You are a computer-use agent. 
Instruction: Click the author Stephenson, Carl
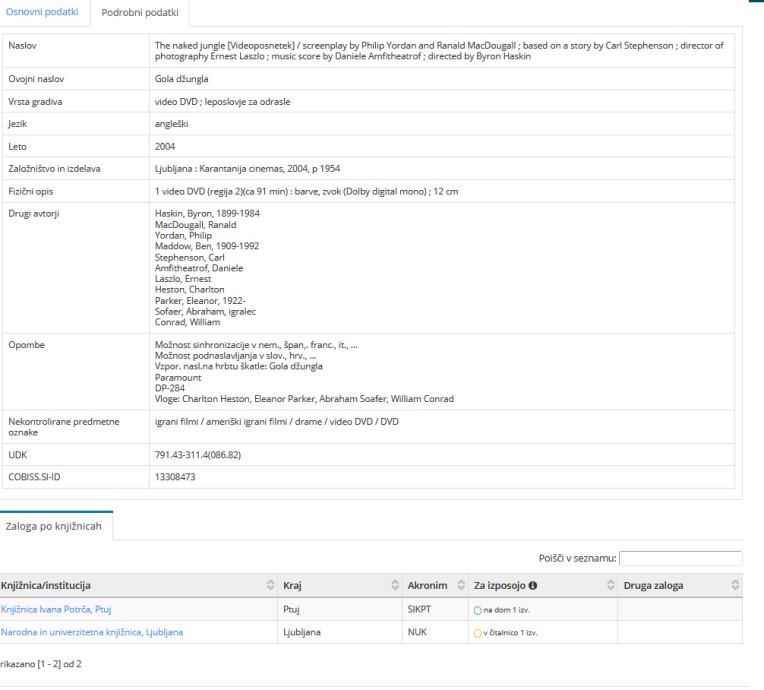(x=190, y=257)
